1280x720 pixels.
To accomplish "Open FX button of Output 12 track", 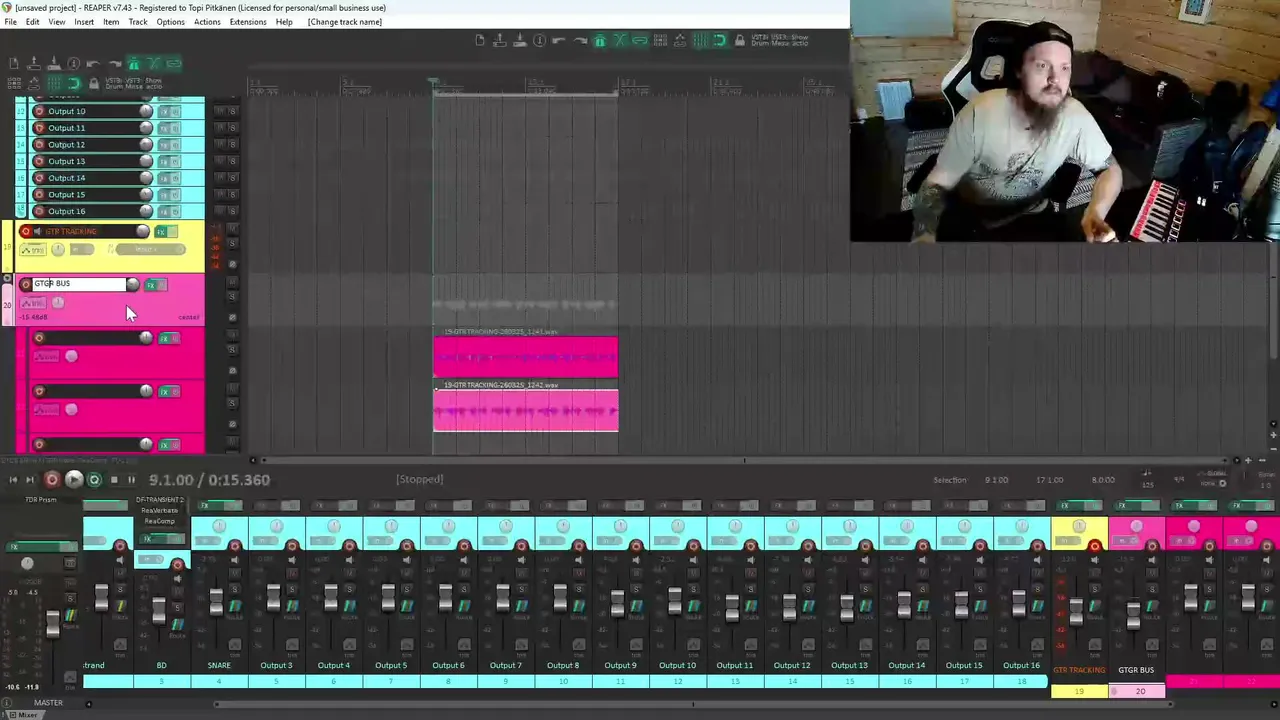I will pyautogui.click(x=164, y=144).
